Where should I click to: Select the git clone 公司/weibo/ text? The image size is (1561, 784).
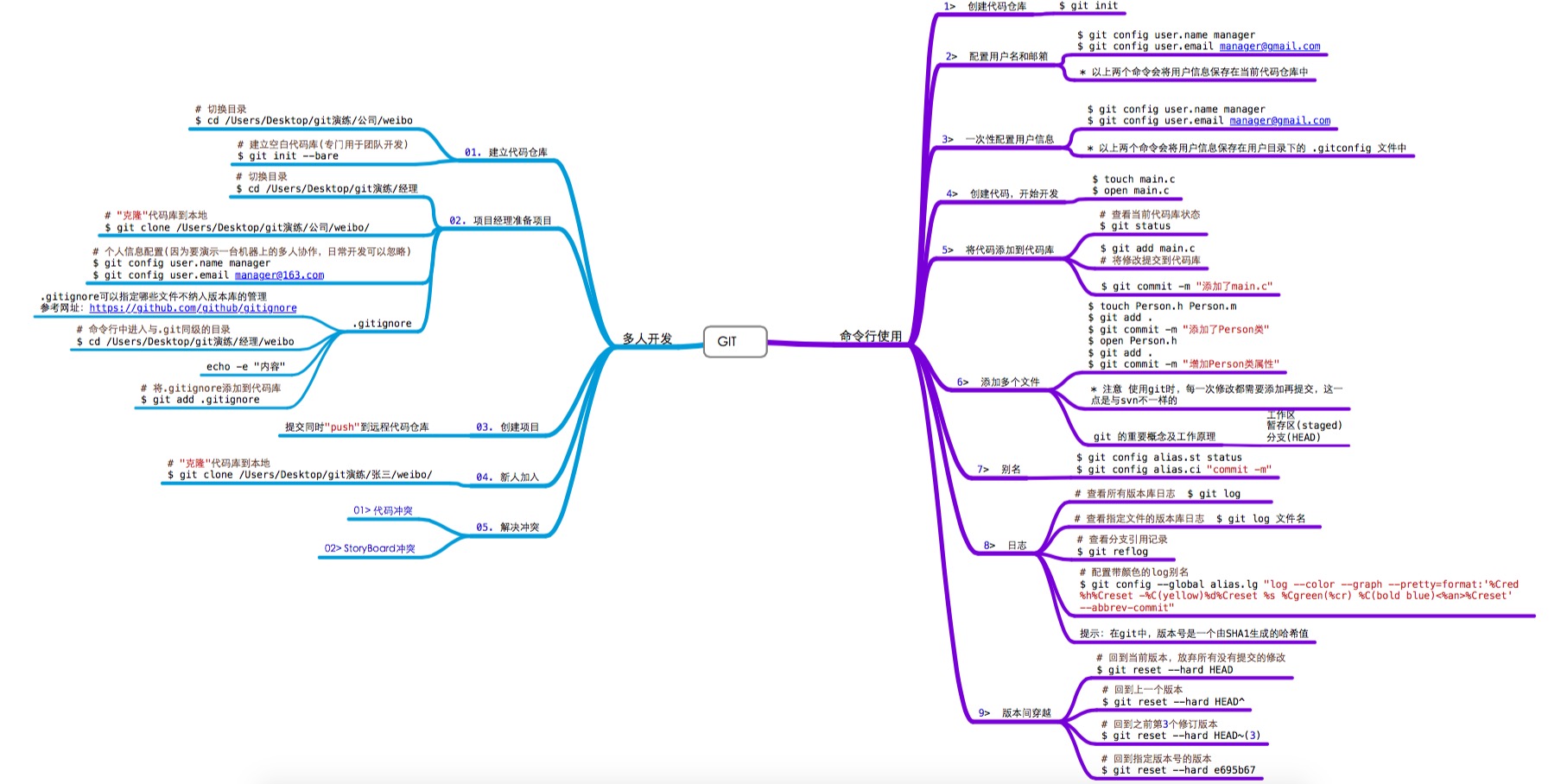click(238, 227)
